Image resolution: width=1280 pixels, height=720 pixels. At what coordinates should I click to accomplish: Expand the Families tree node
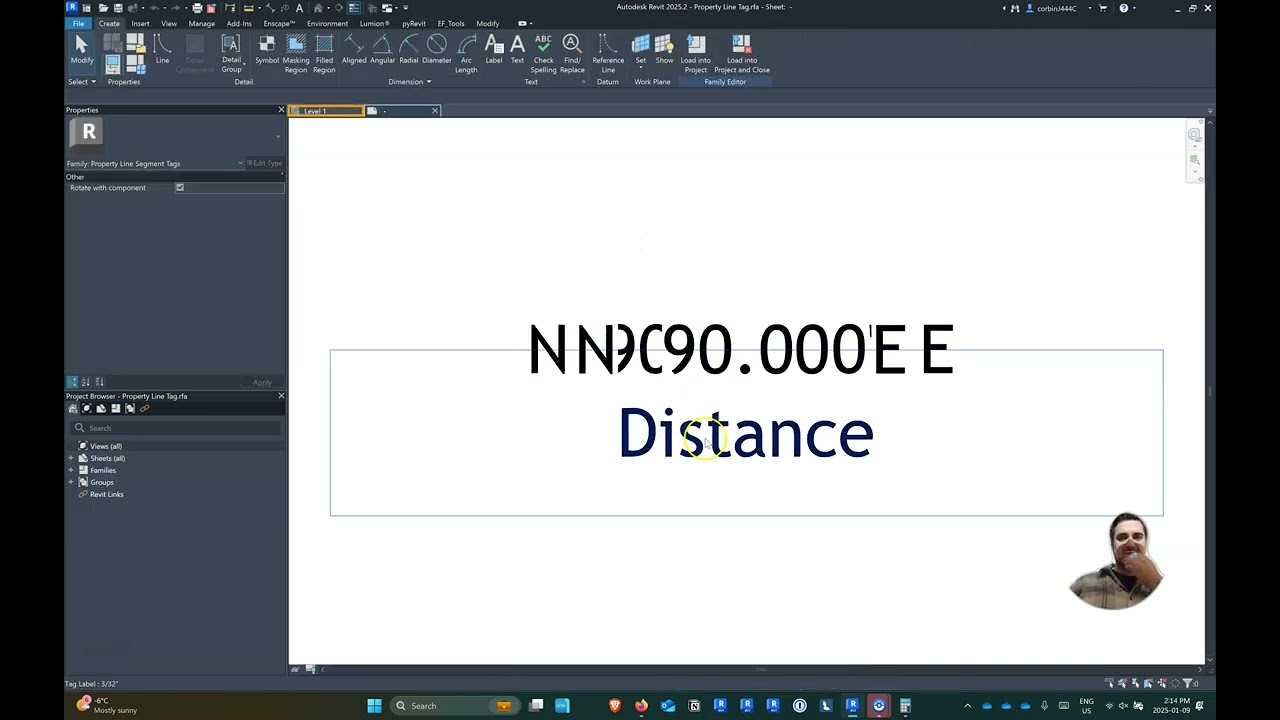point(71,470)
